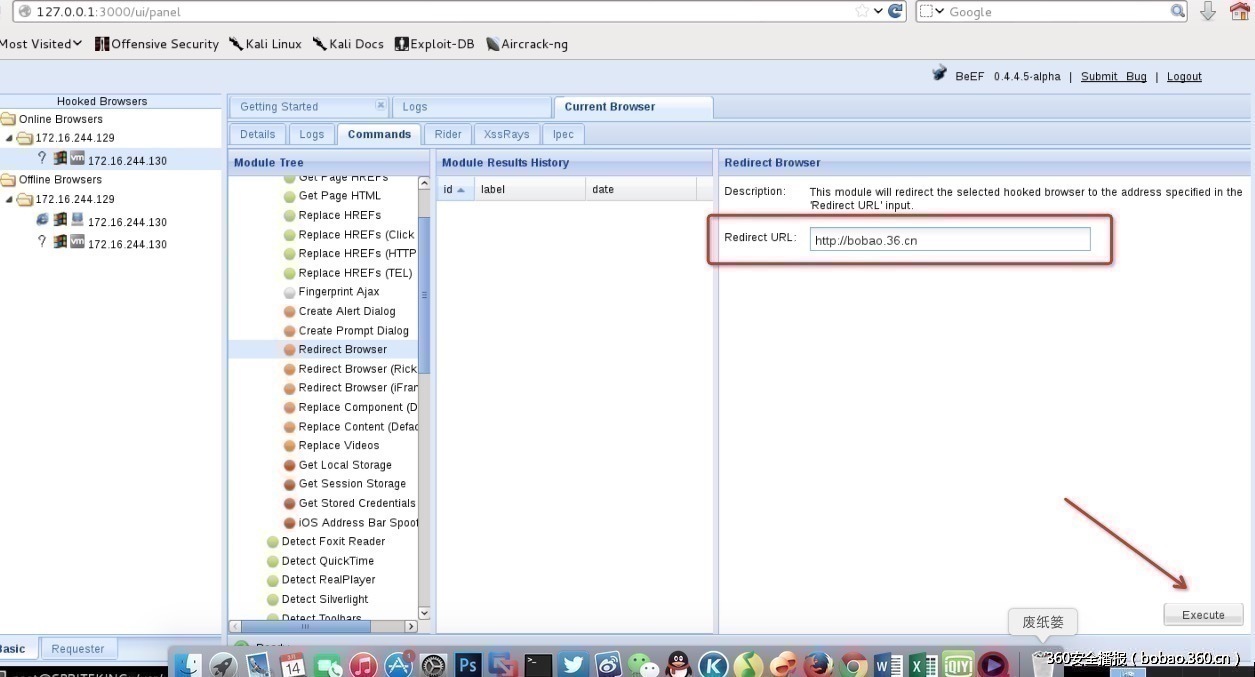Close the Getting Started tab
Viewport: 1255px width, 677px height.
tap(380, 105)
